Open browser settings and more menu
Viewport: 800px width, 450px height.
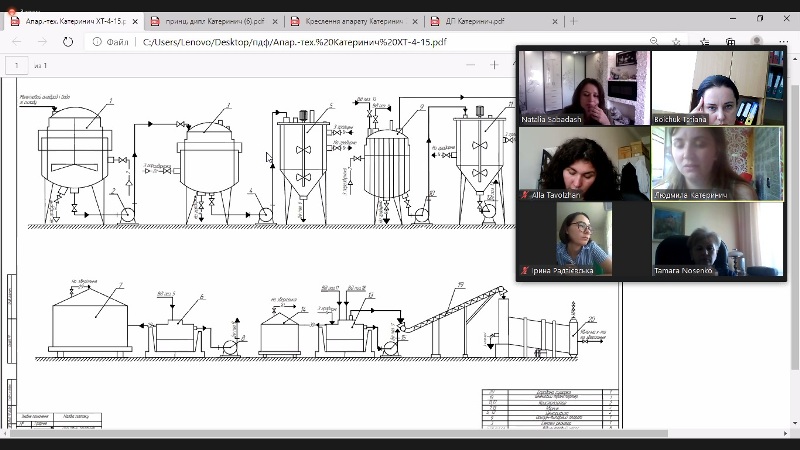[784, 41]
